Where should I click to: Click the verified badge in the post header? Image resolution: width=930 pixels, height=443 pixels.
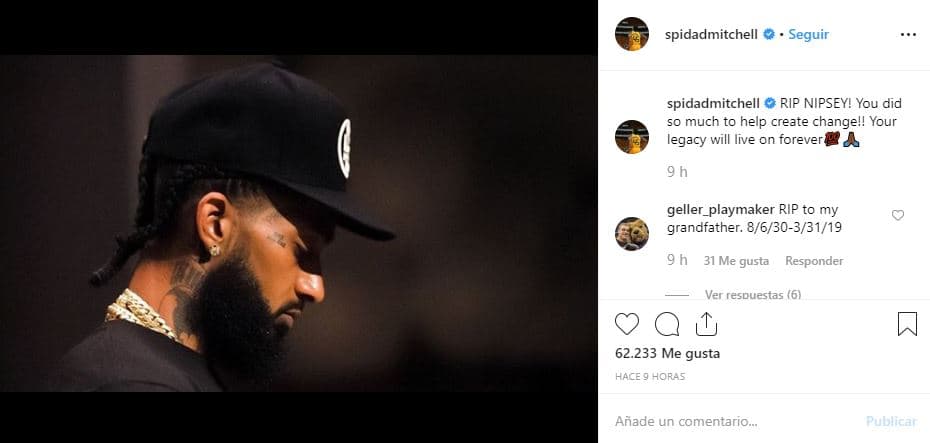pyautogui.click(x=769, y=34)
